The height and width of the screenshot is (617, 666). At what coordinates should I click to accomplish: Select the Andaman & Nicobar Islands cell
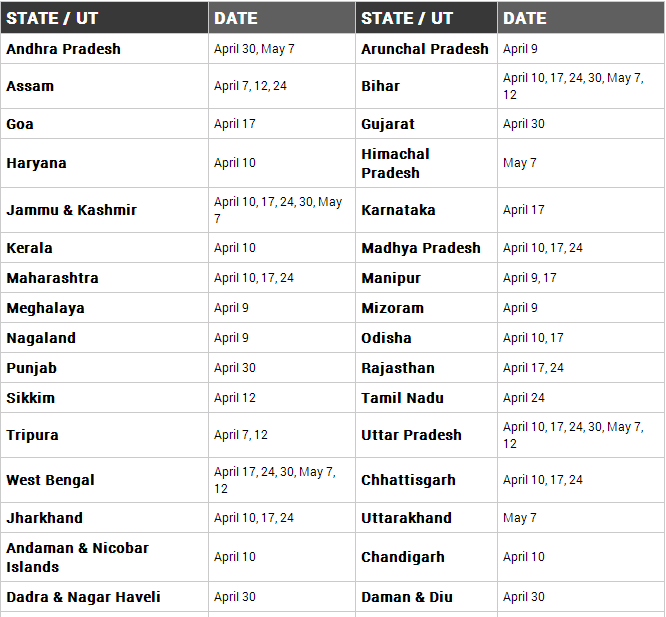104,557
